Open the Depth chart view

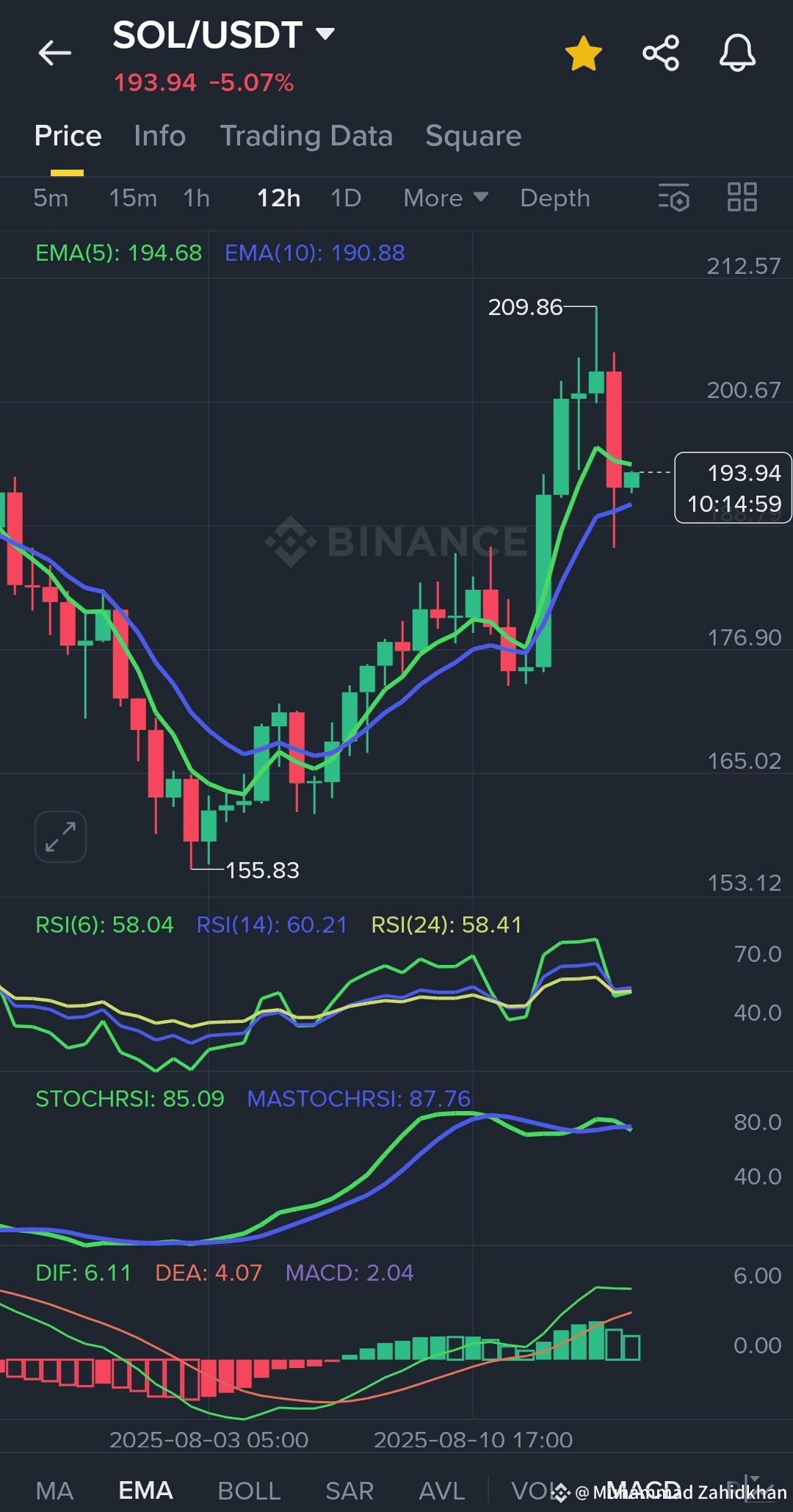tap(555, 198)
